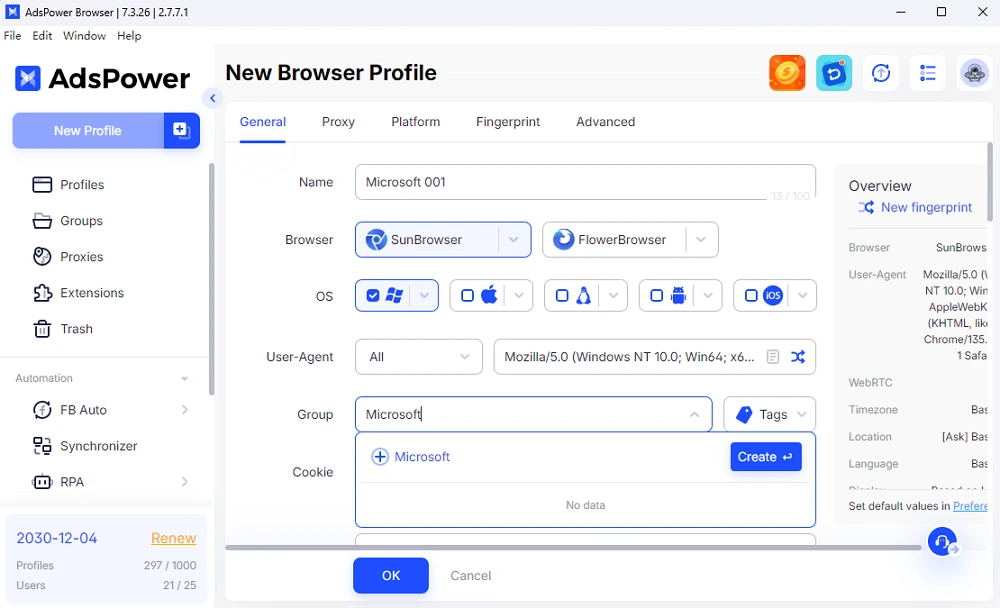Screen dimensions: 1000x608
Task: Expand SunBrowser version dropdown arrow
Action: [x=514, y=240]
